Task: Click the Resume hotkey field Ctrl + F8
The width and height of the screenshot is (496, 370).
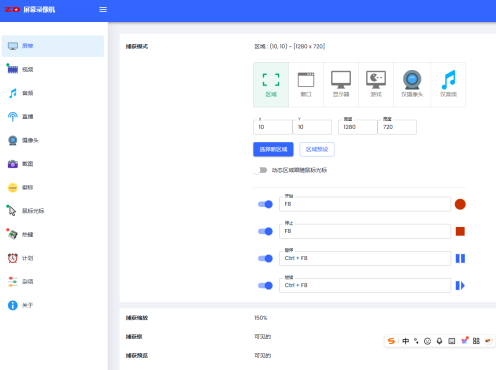Action: coord(365,285)
